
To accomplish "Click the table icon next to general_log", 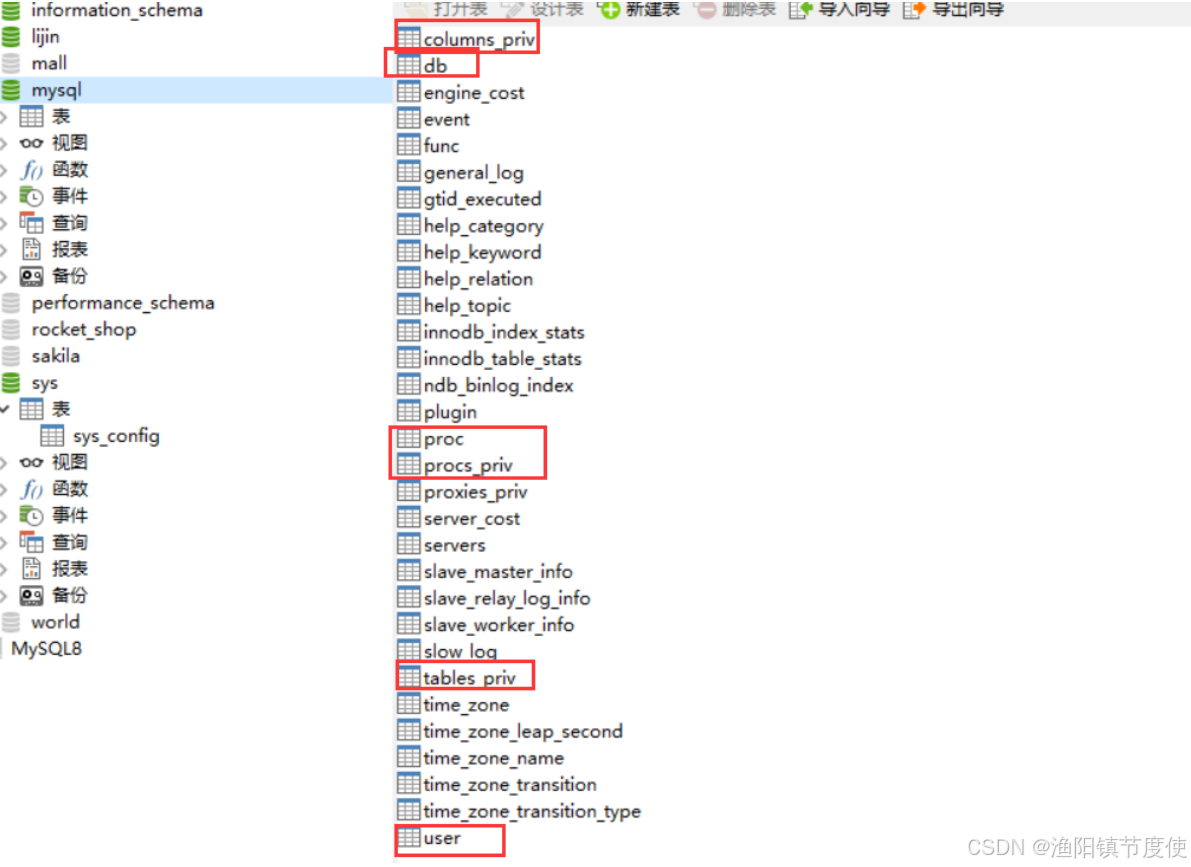I will 409,172.
